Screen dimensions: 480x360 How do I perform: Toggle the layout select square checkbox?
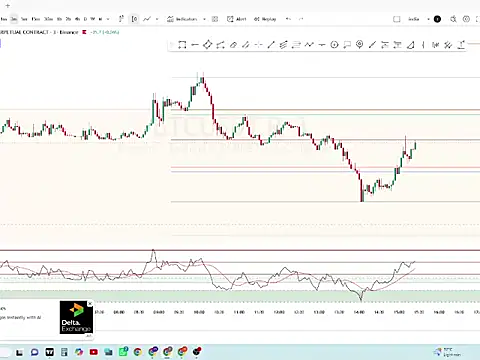point(396,19)
